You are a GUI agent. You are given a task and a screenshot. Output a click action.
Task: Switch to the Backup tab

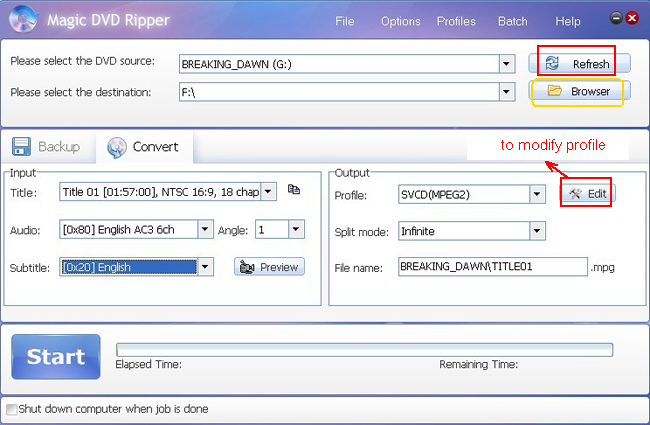(x=46, y=147)
